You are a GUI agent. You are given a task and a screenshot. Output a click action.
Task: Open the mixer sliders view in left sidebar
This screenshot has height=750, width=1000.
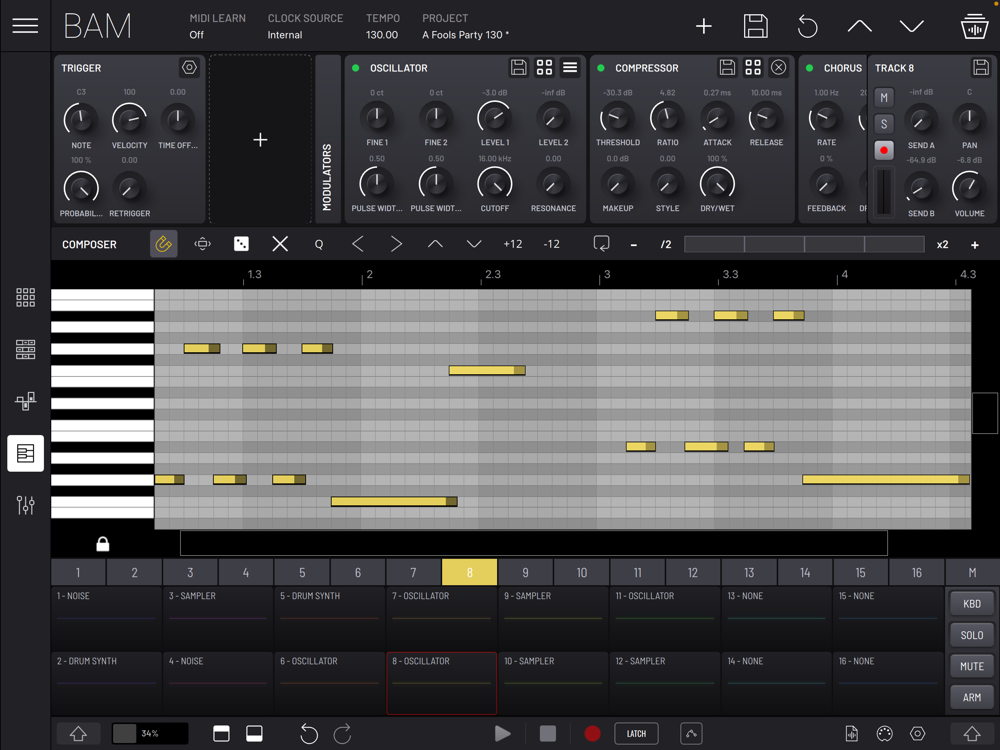click(26, 505)
